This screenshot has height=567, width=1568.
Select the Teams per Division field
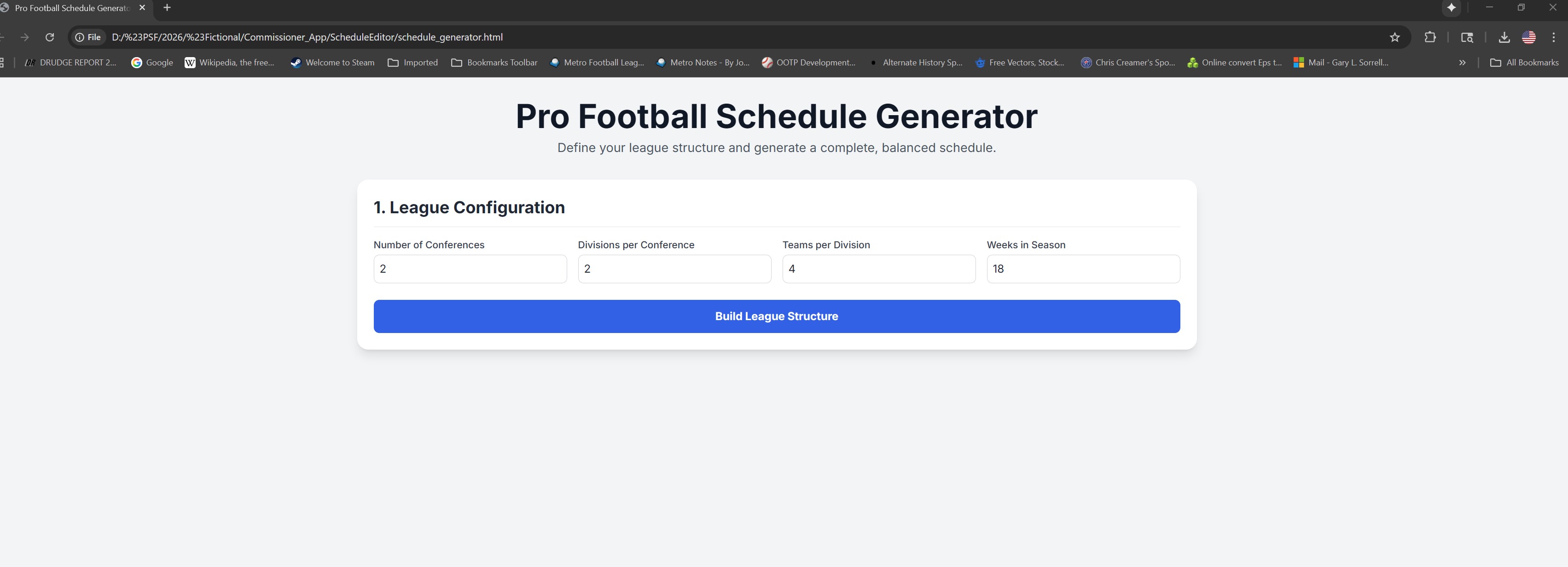tap(878, 269)
